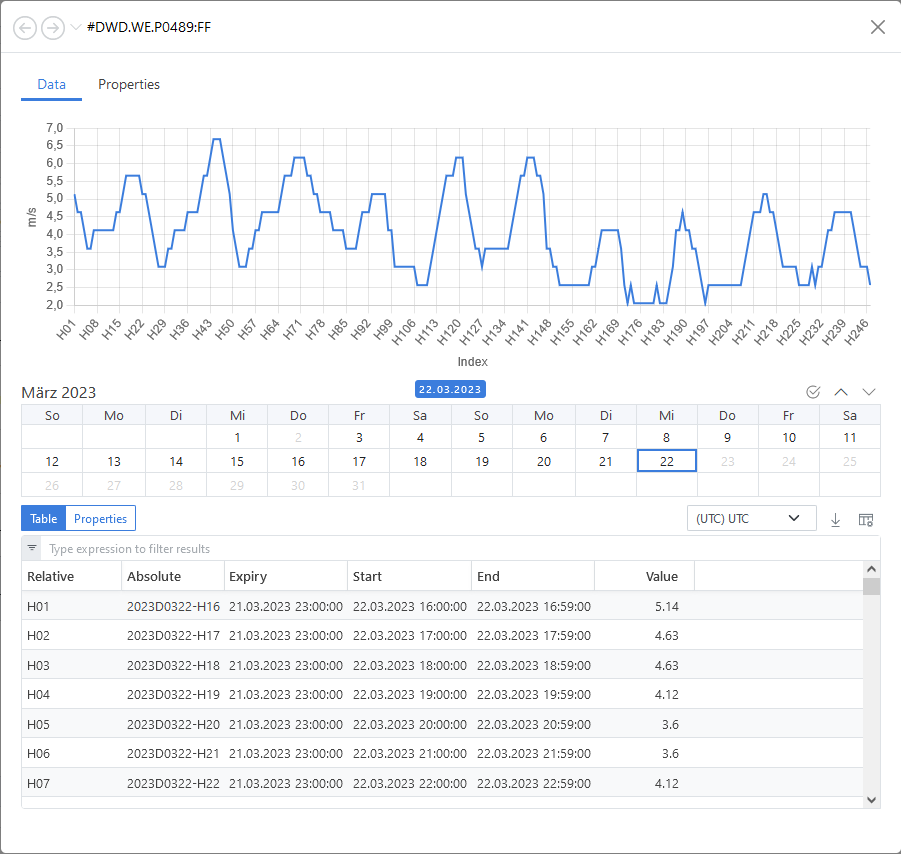Image resolution: width=901 pixels, height=854 pixels.
Task: Open table column settings icon
Action: (x=866, y=519)
